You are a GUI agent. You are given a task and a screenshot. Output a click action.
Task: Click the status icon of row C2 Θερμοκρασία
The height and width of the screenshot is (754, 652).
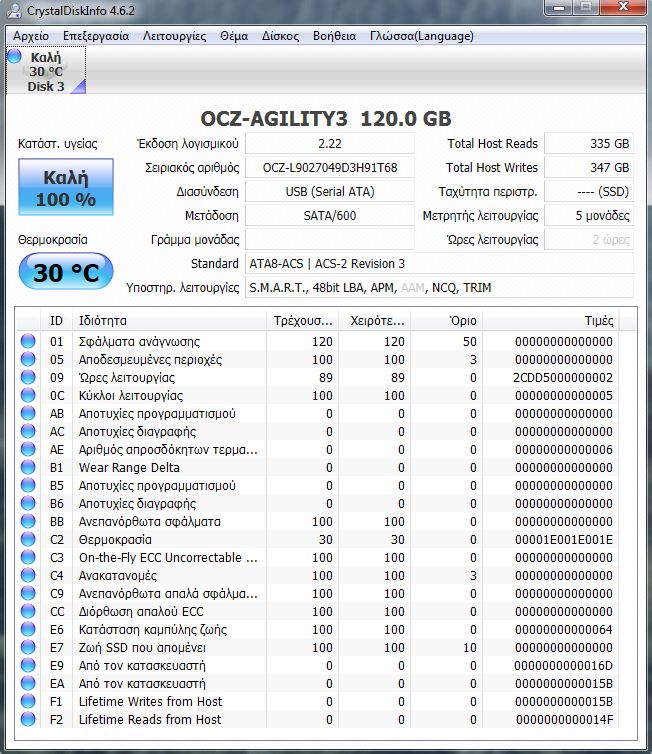pos(28,540)
